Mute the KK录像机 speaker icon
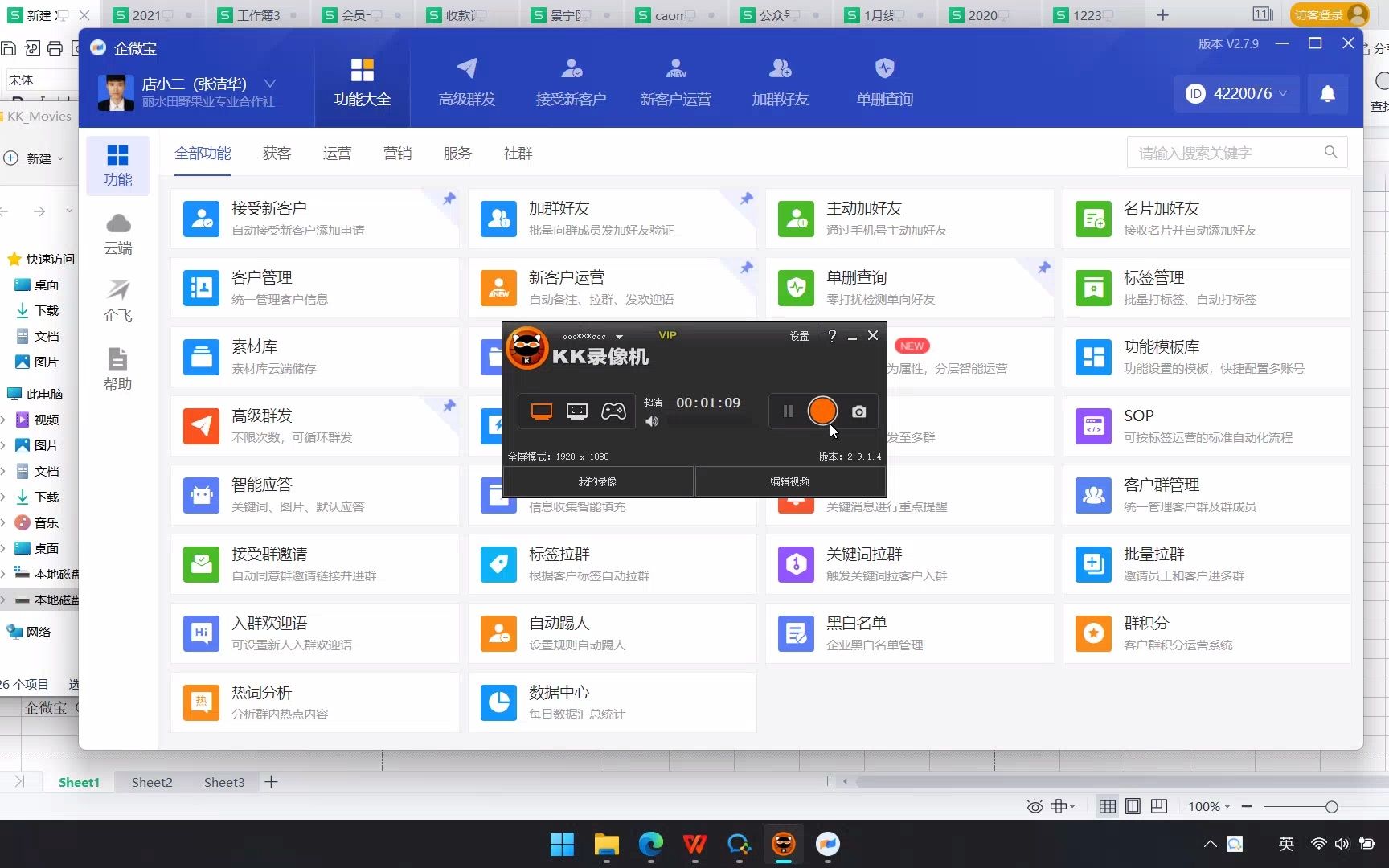Screen dimensions: 1389x868 (652, 421)
